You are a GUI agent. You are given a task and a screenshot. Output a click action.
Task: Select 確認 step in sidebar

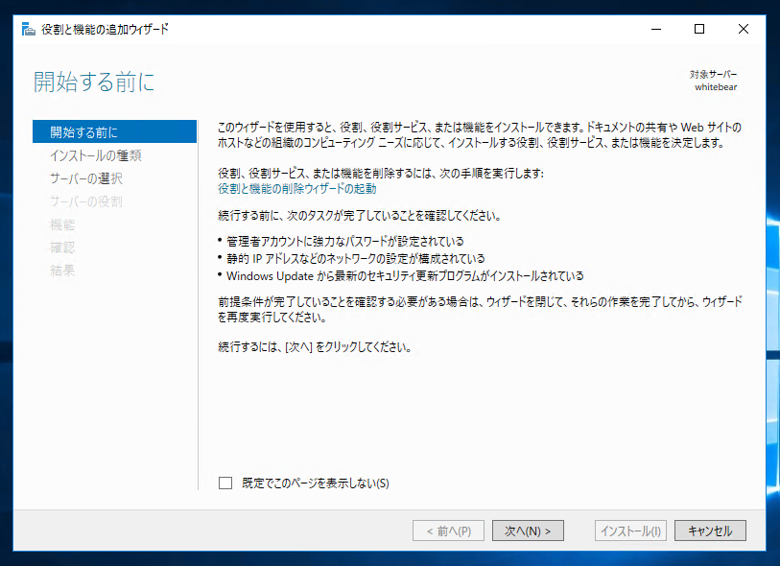62,247
